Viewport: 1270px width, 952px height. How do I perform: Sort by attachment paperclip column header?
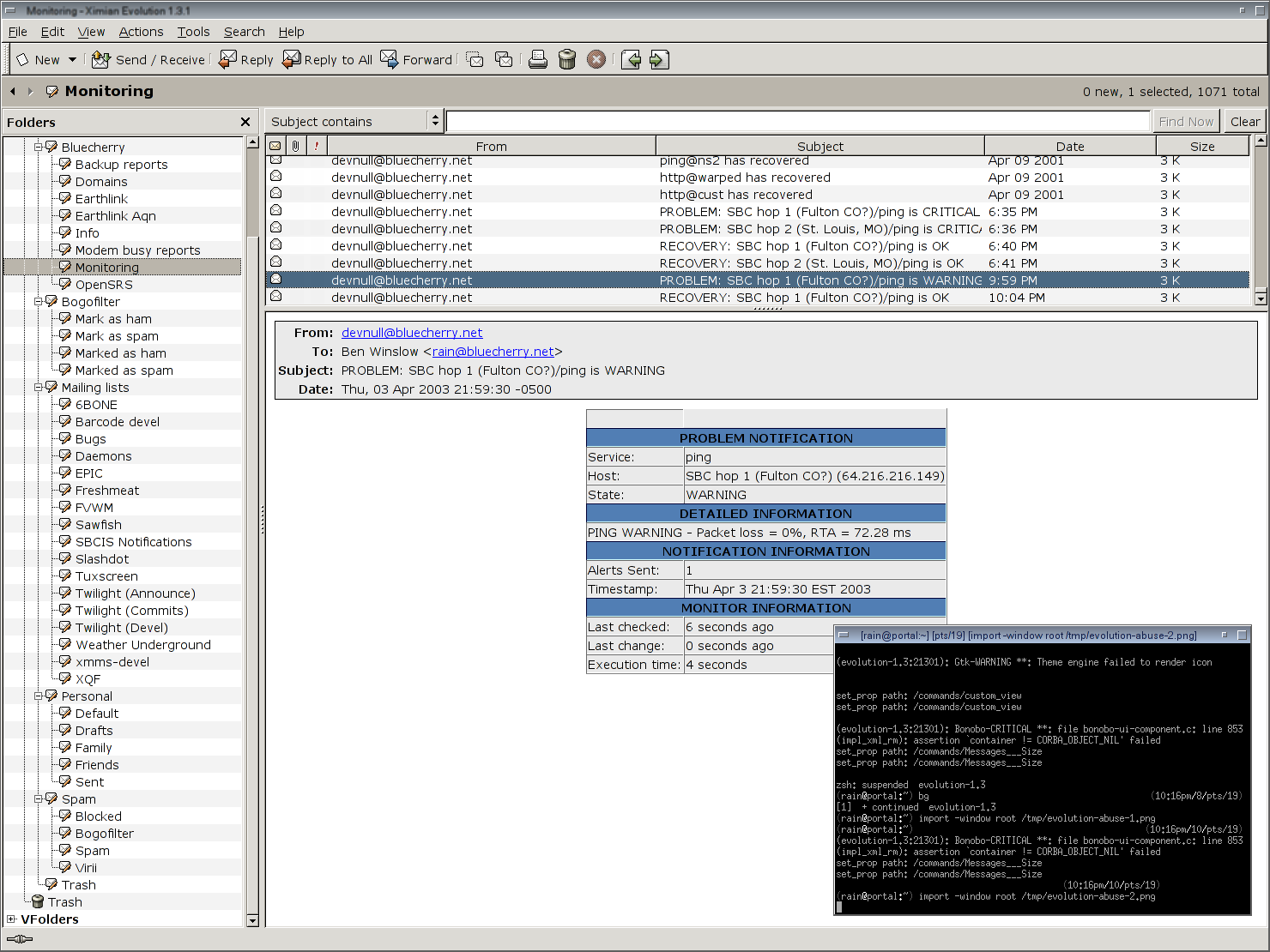pyautogui.click(x=295, y=146)
